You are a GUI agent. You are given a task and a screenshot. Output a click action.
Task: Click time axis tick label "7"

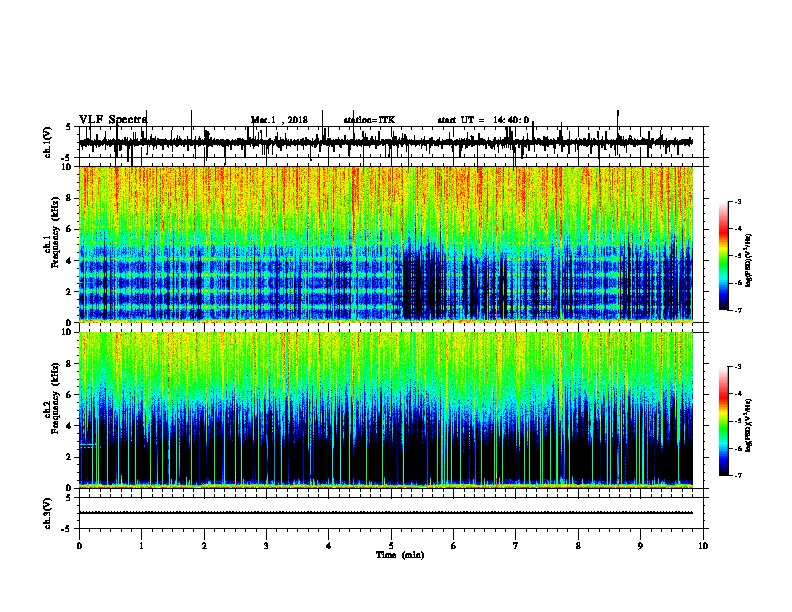pyautogui.click(x=516, y=545)
